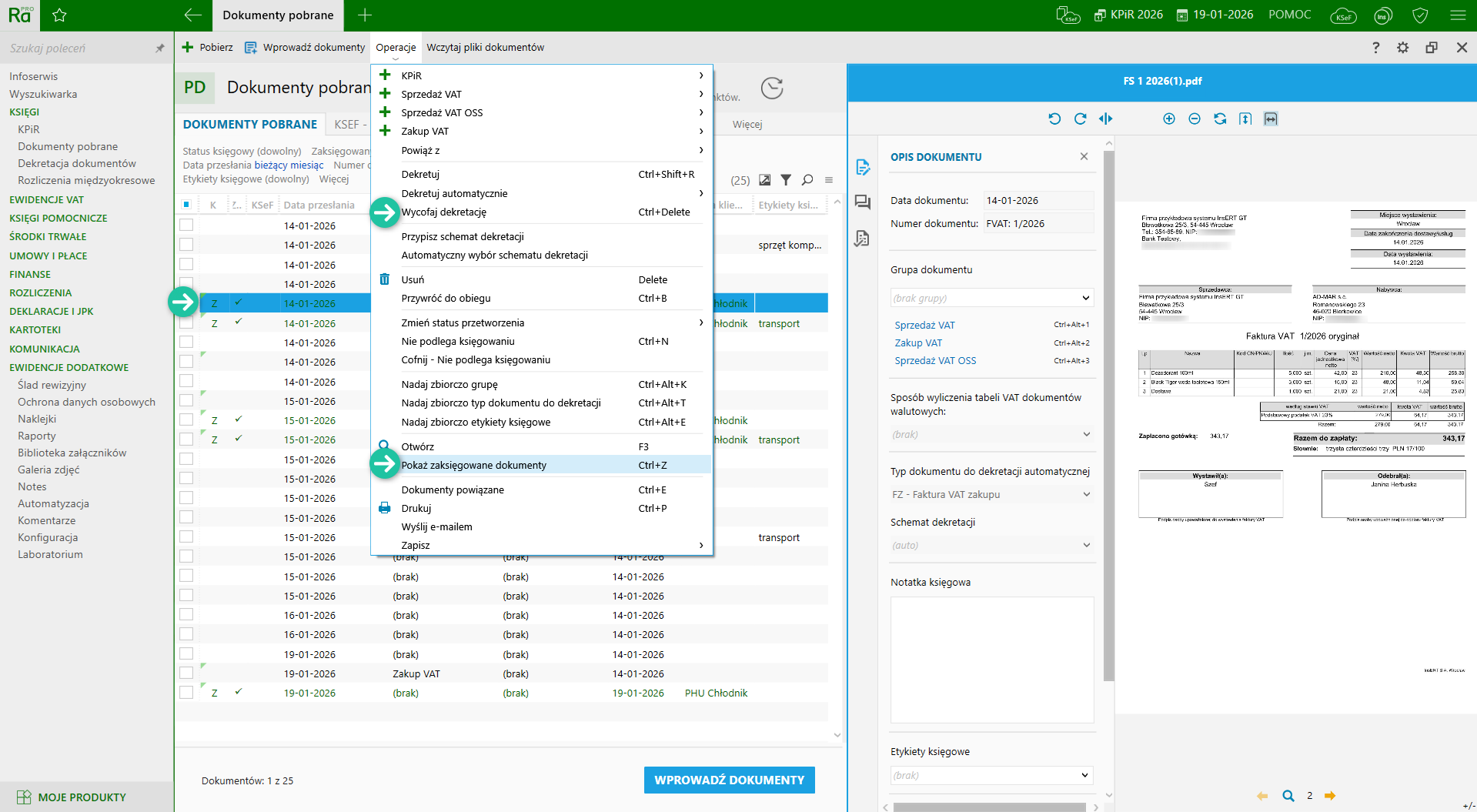Open the favorites star icon
Viewport: 1477px width, 812px height.
click(59, 15)
